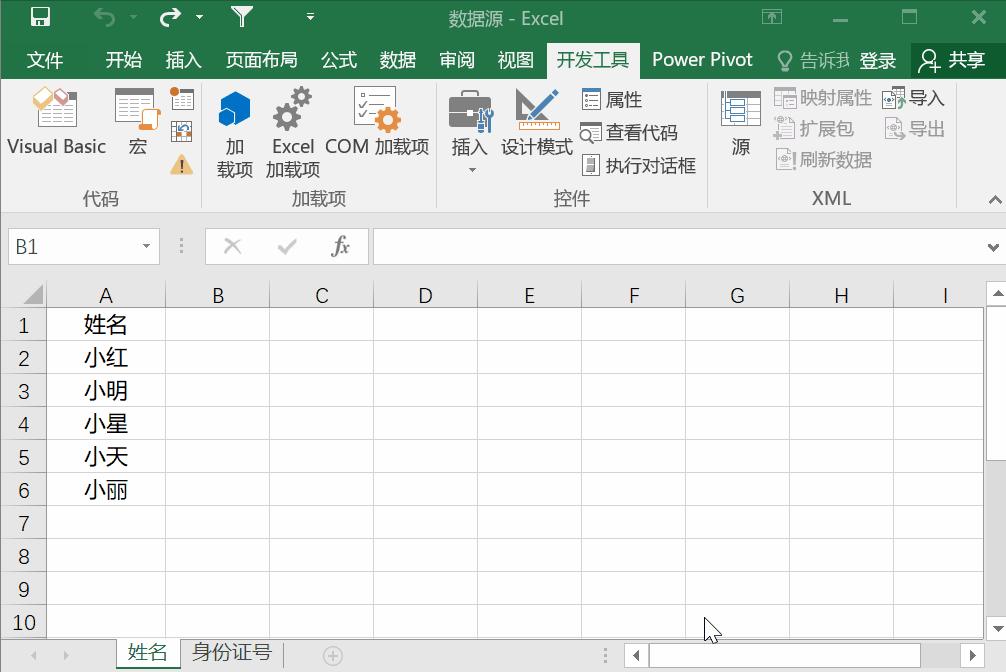Screen dimensions: 1006x672
Task: Click 刷新数据 to refresh XML data
Action: [x=824, y=160]
